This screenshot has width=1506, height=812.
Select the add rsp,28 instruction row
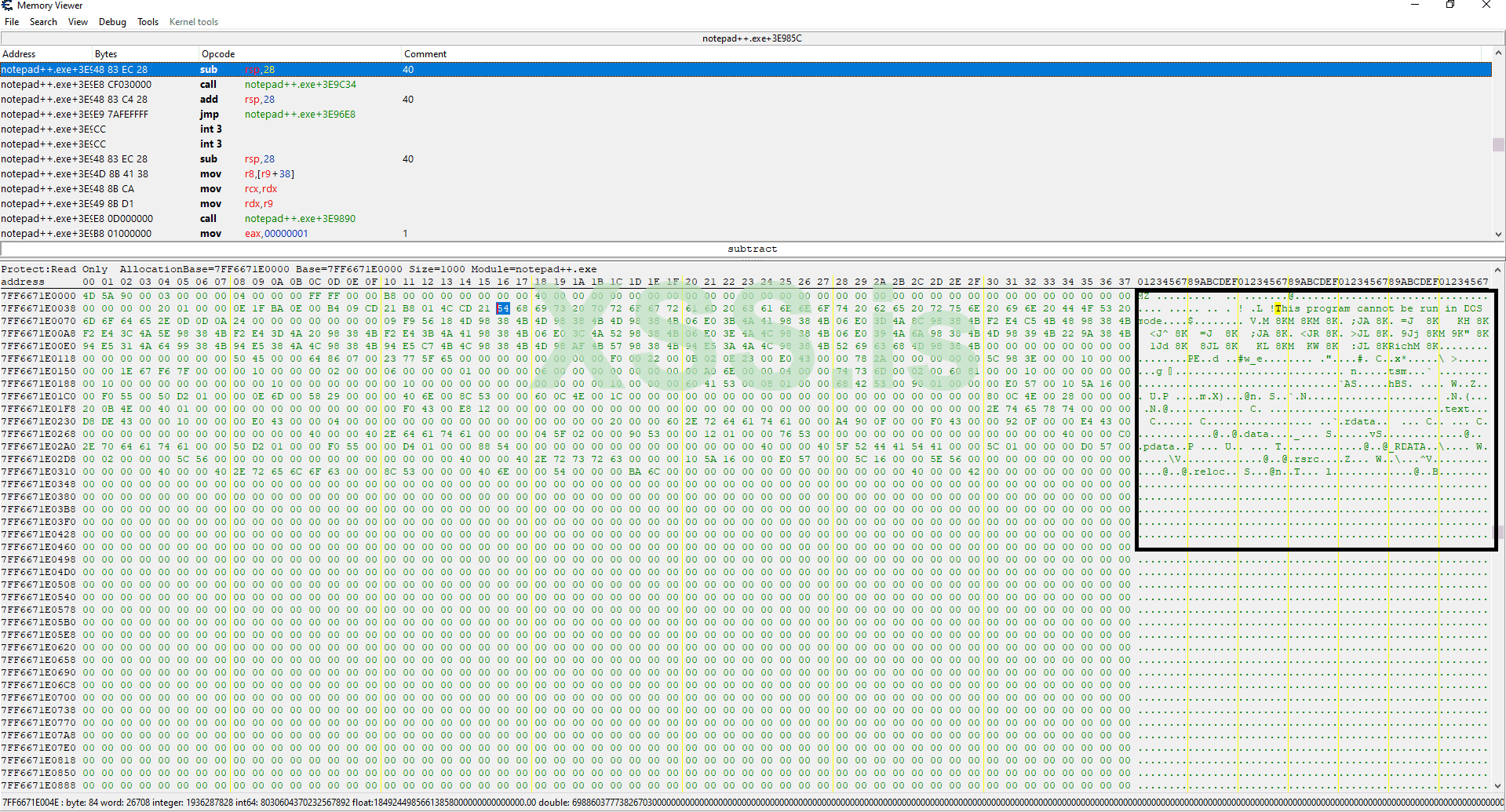tap(746, 100)
